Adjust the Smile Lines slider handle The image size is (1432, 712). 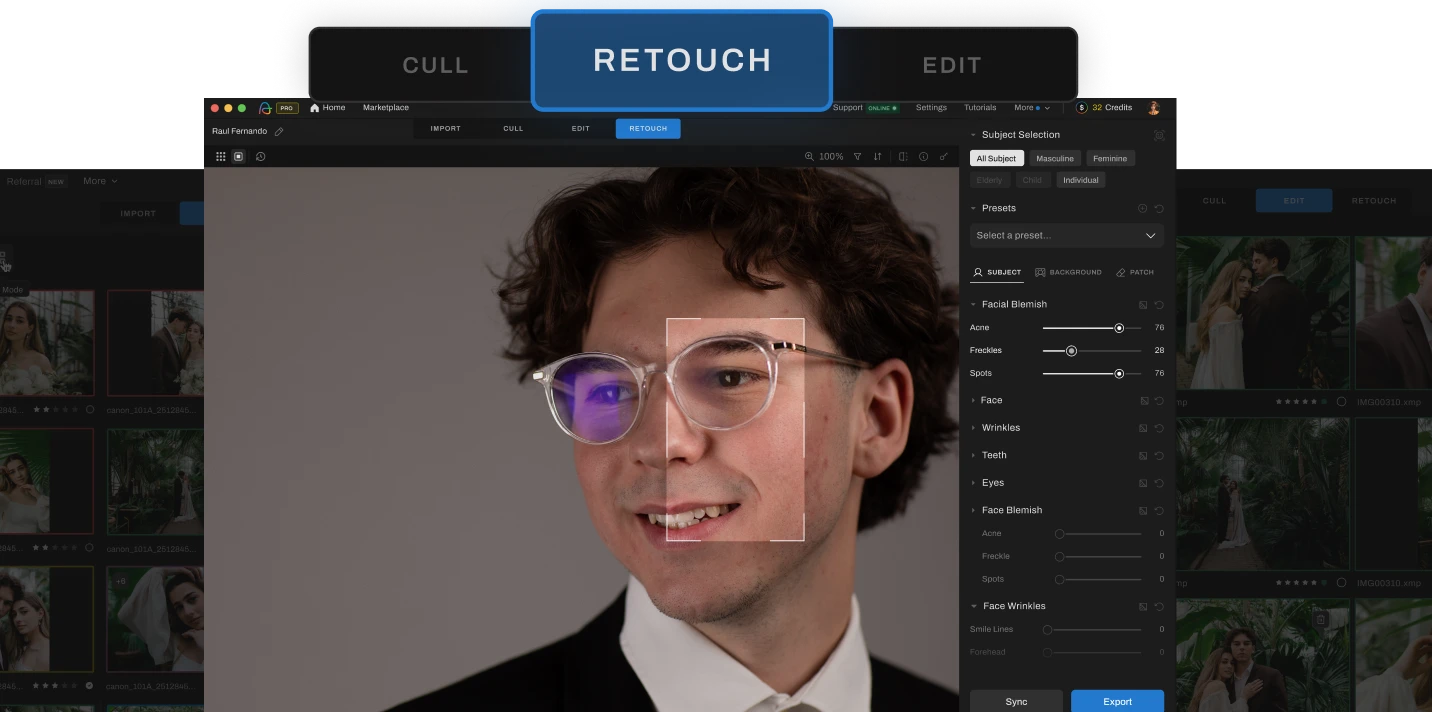(1047, 630)
